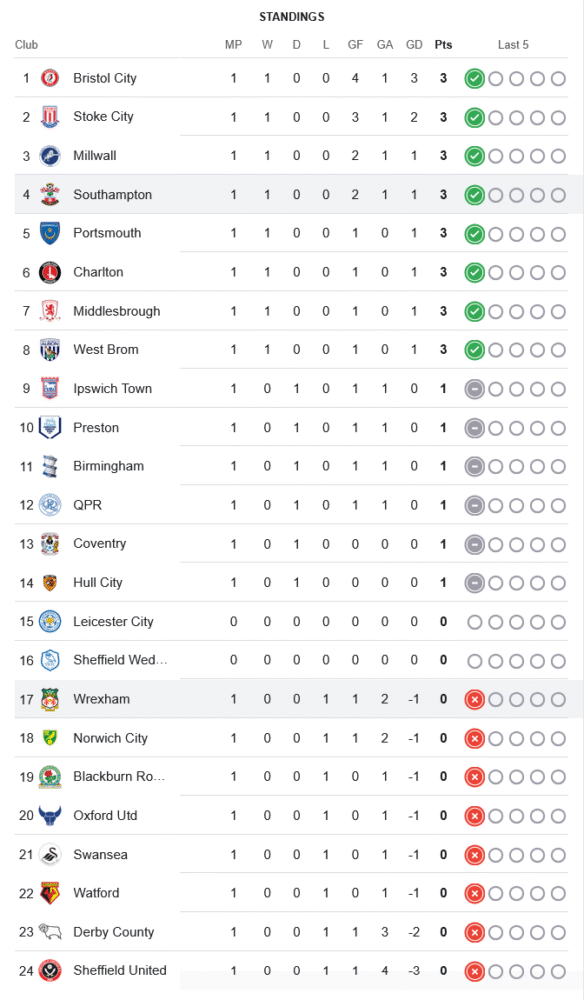Click the Bristol City club crest

[50, 78]
